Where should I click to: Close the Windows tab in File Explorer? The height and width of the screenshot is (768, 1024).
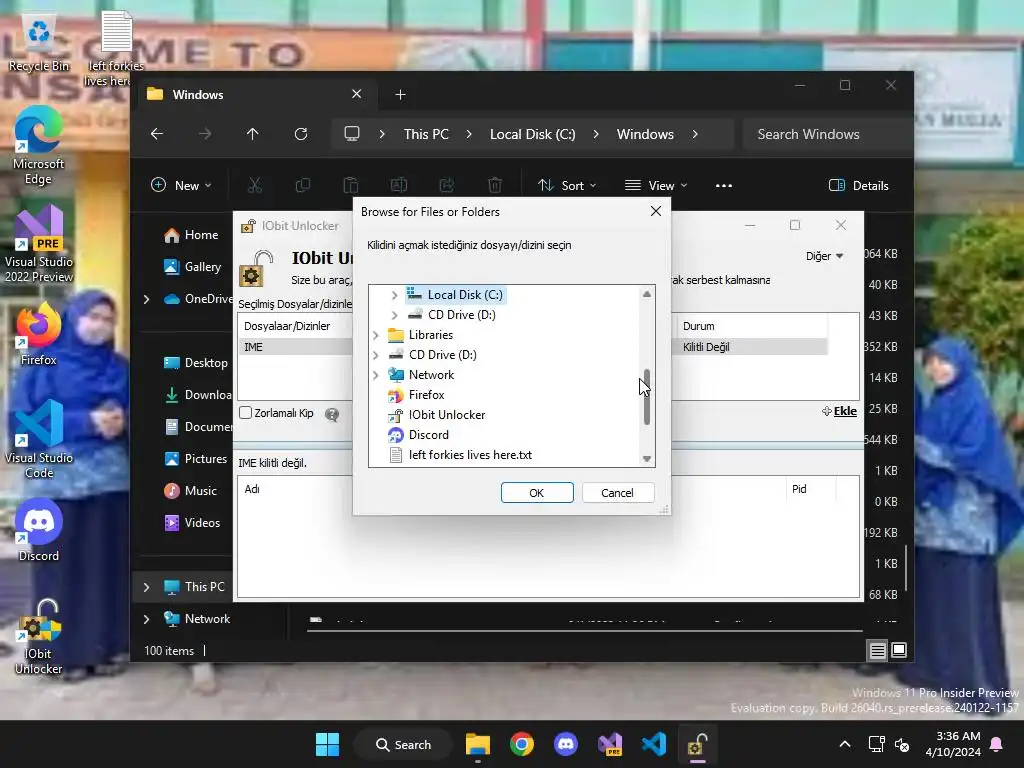(x=357, y=94)
